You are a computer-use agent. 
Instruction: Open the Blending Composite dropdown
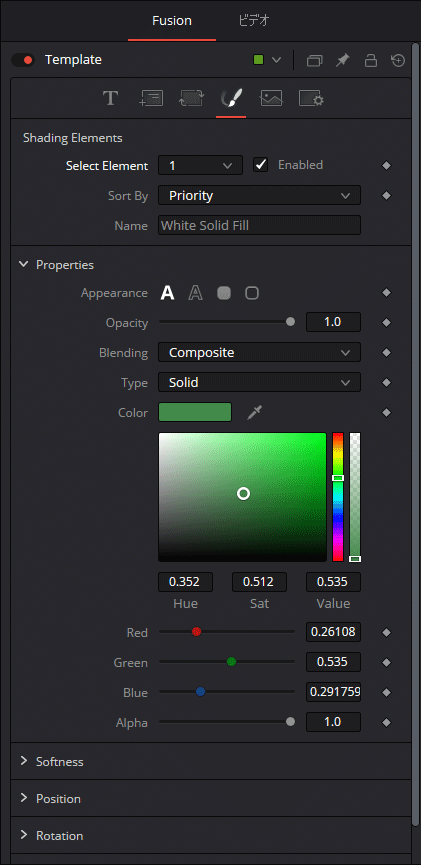tap(259, 353)
